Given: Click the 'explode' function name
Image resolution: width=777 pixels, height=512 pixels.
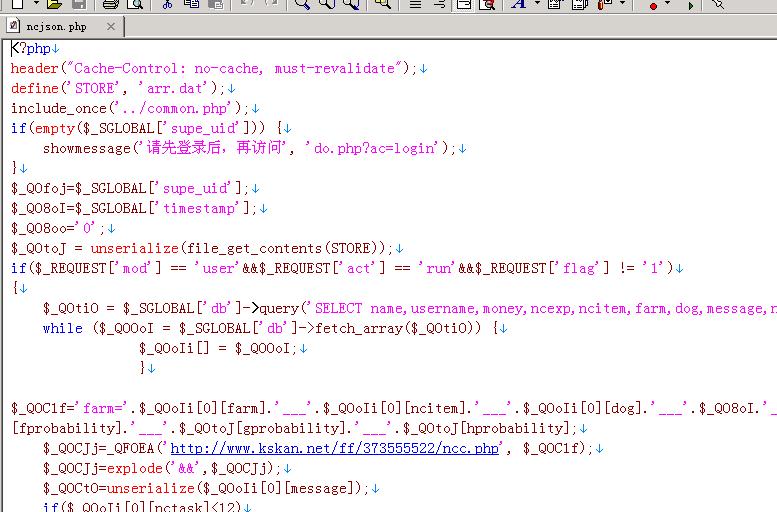Looking at the screenshot, I should [x=135, y=468].
